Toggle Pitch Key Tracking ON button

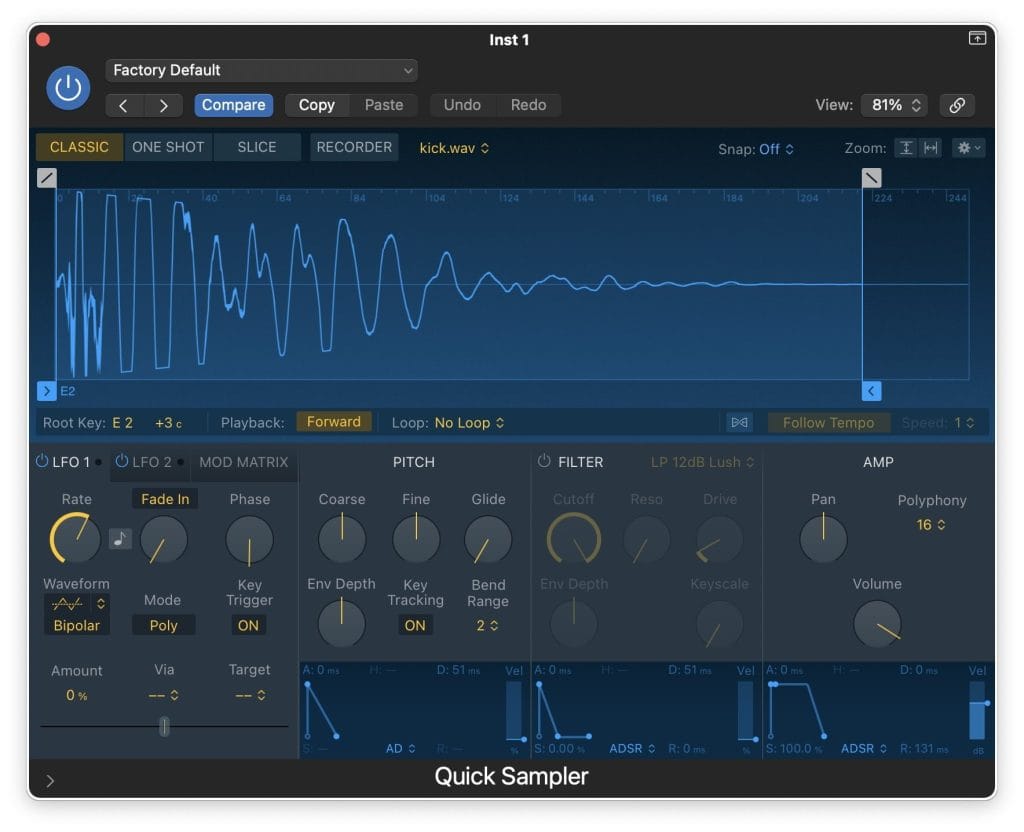click(x=415, y=625)
